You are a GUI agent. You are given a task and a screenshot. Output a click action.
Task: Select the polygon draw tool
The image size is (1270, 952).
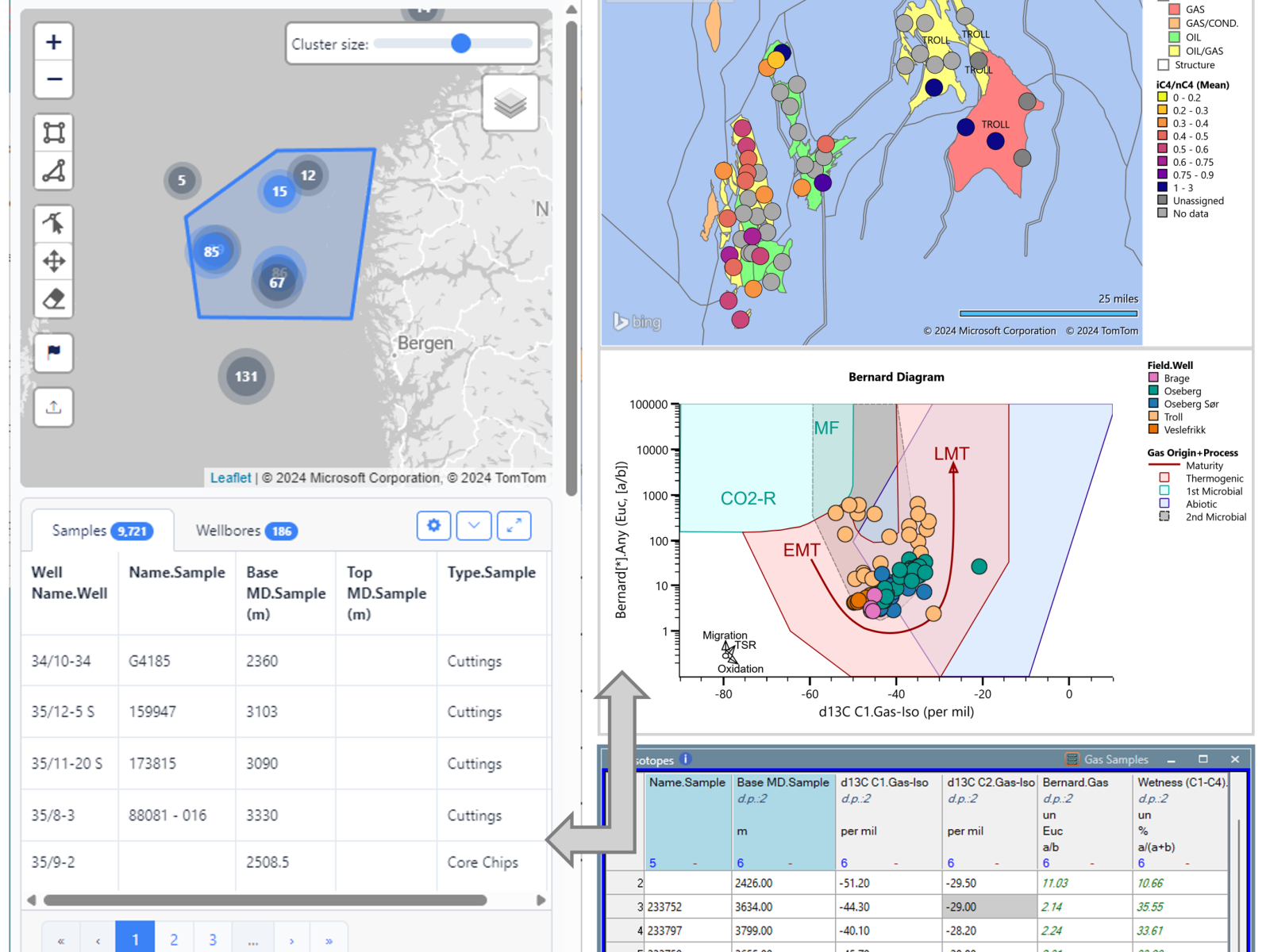point(54,171)
